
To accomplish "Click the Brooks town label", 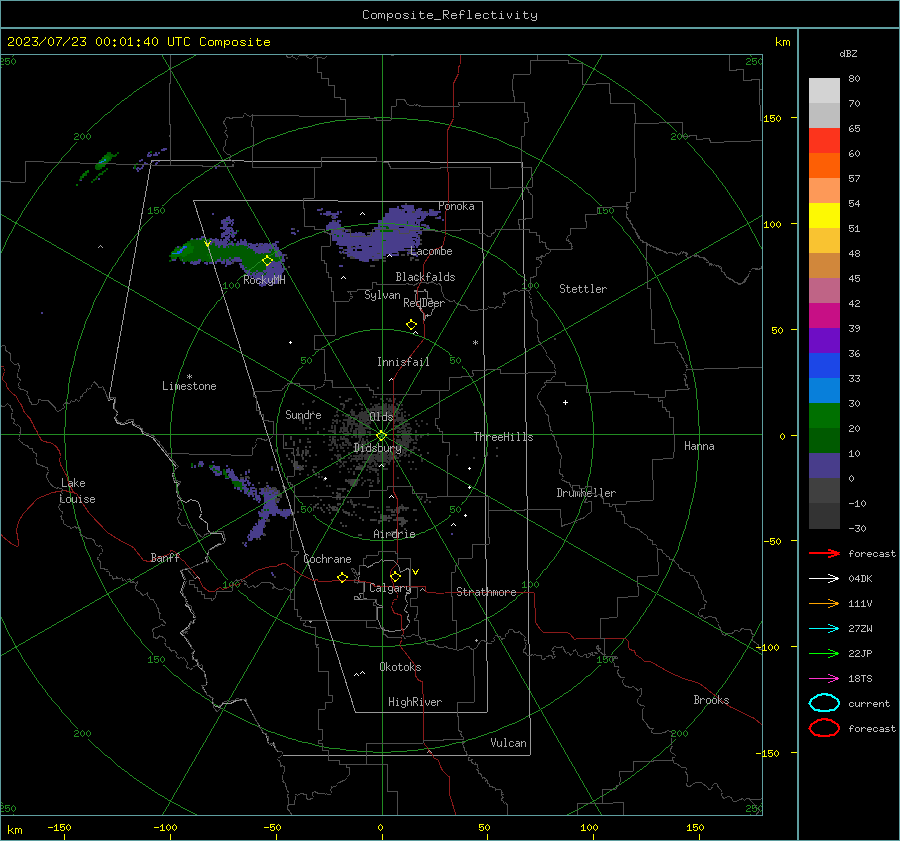I will (711, 700).
